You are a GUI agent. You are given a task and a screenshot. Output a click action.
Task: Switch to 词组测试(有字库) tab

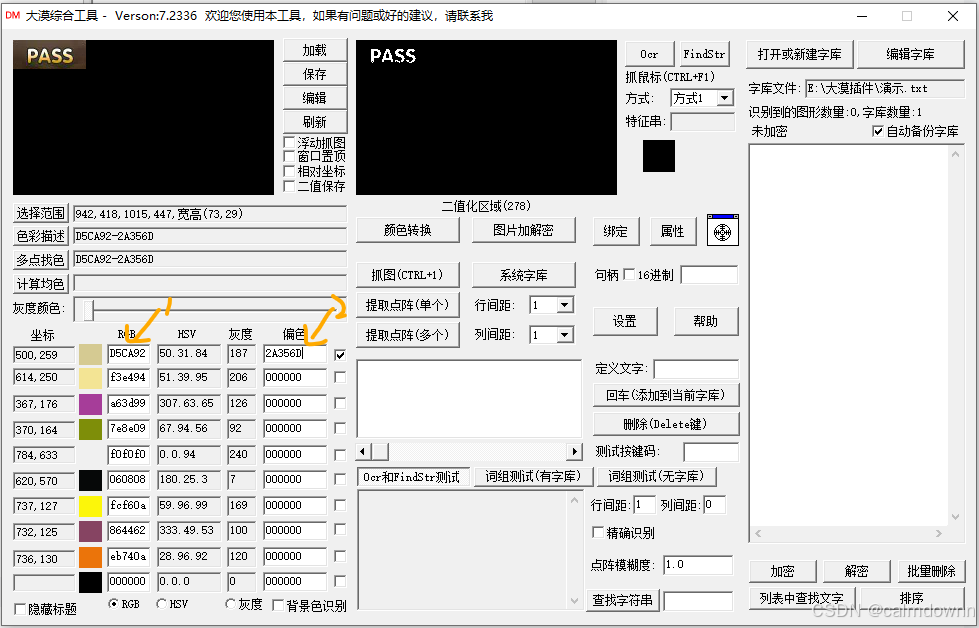pyautogui.click(x=533, y=476)
